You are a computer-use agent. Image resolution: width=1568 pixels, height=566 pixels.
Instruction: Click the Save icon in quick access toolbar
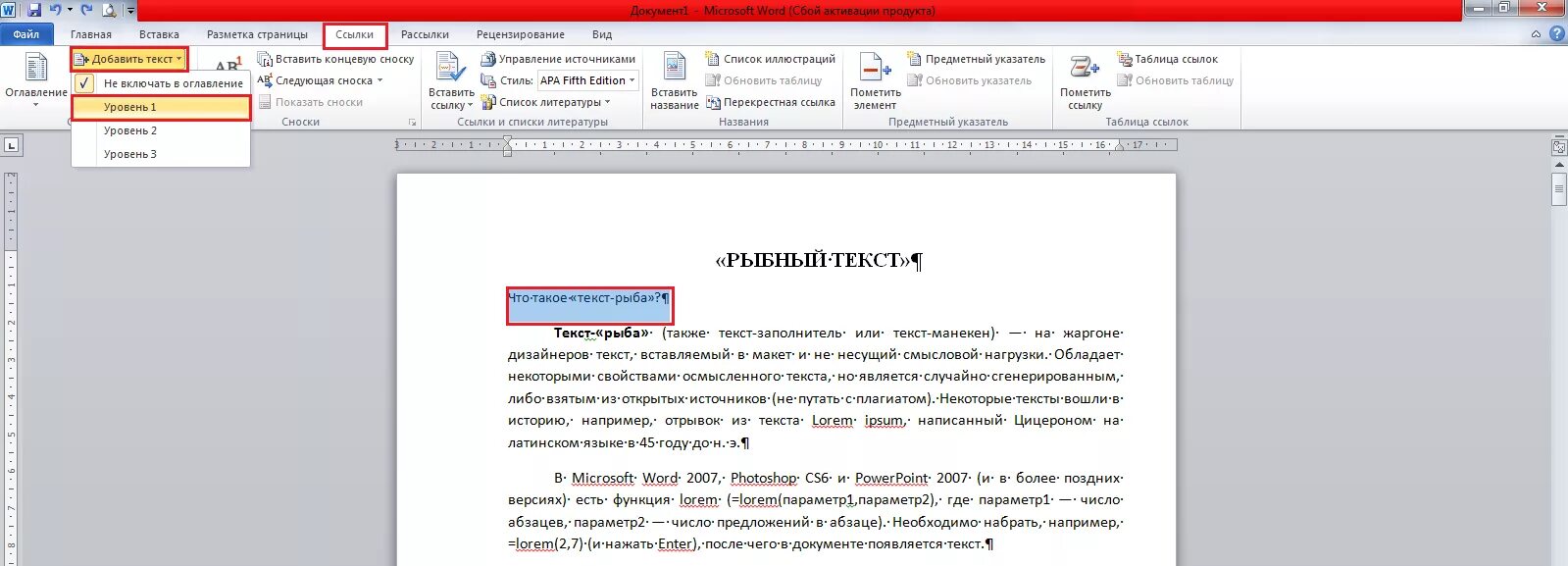(34, 10)
